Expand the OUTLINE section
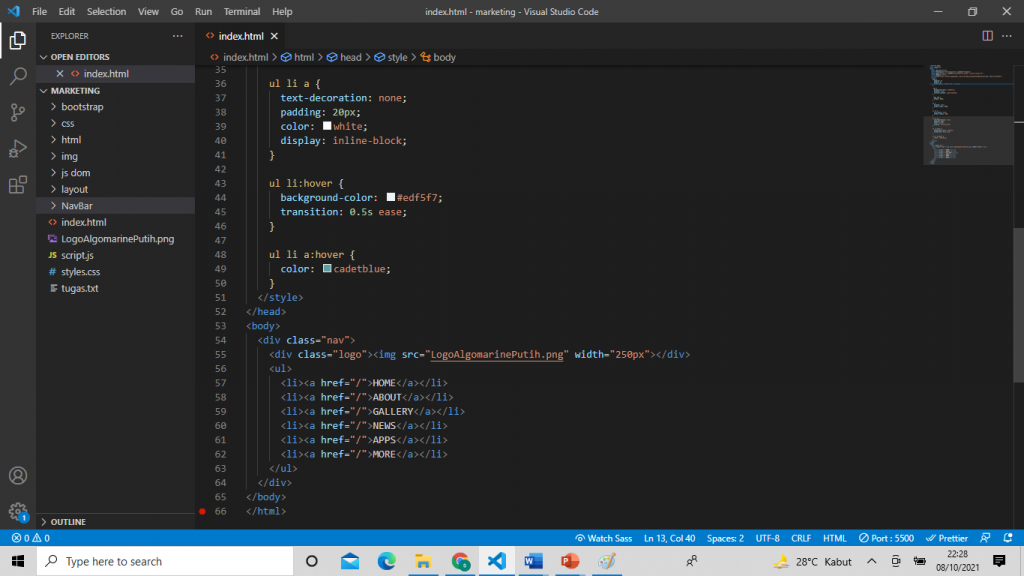 [x=68, y=522]
